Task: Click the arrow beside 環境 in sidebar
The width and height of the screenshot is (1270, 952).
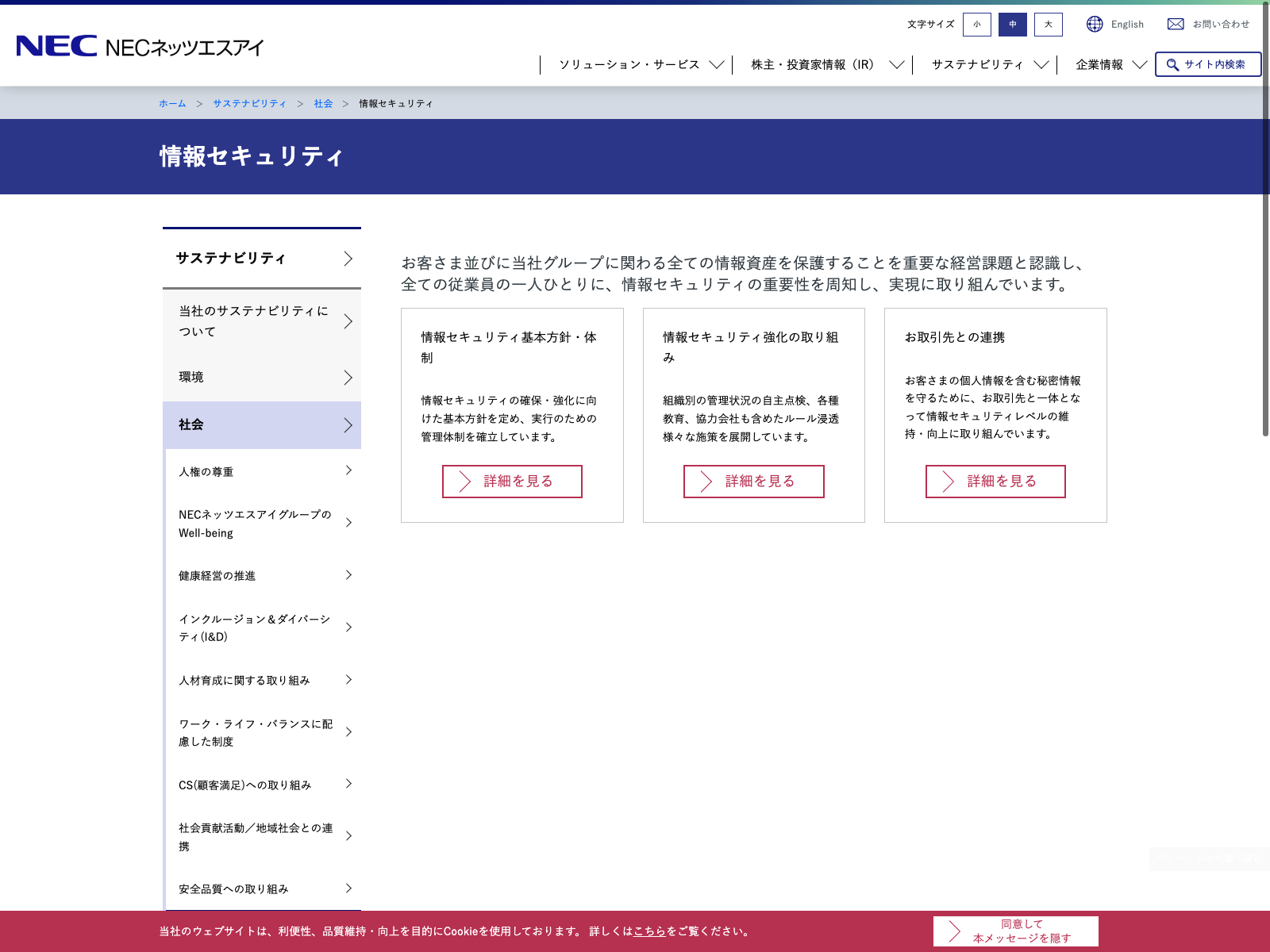Action: (348, 378)
